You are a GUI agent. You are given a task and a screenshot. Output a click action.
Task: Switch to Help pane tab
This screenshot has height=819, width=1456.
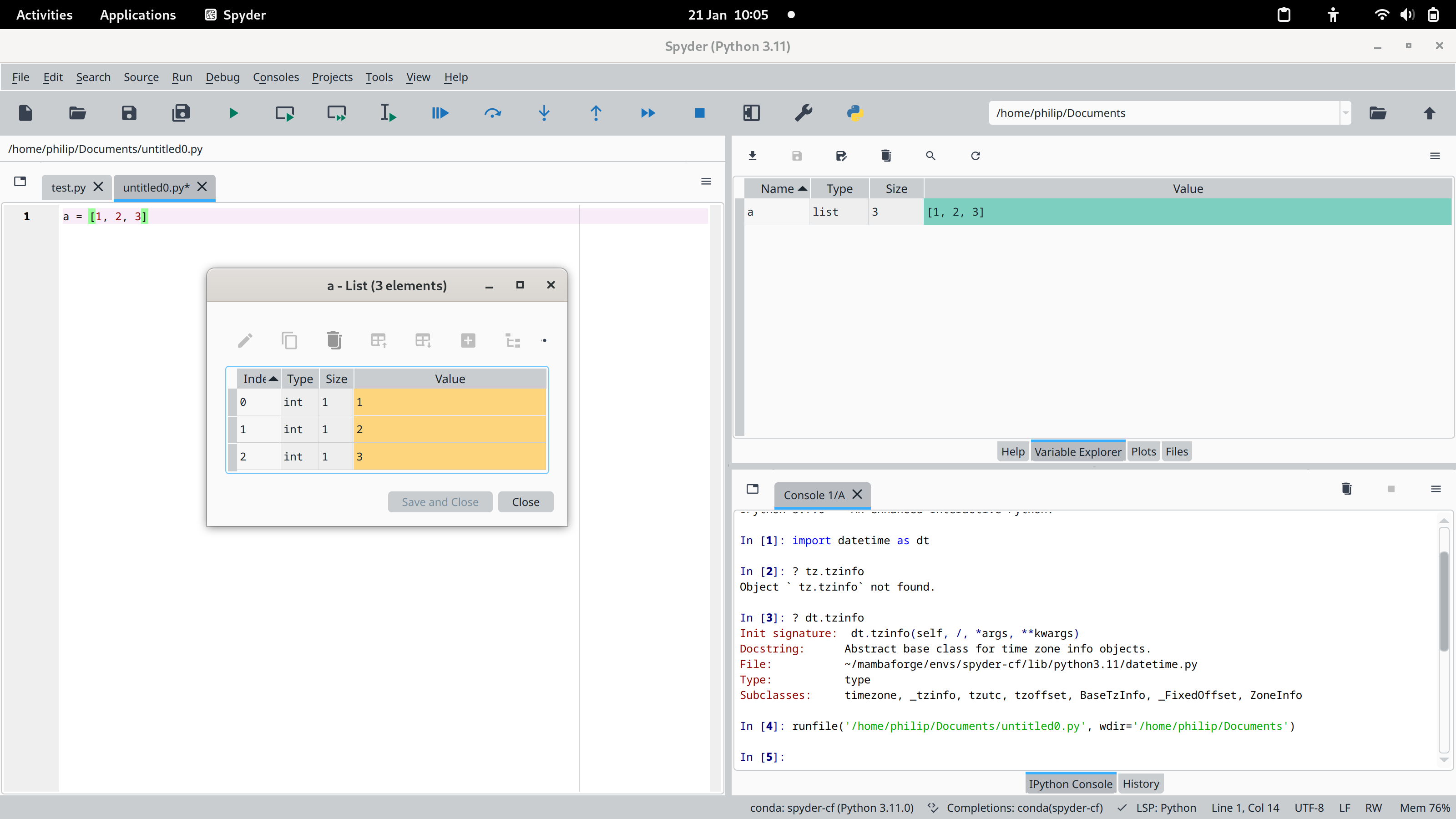click(1013, 452)
